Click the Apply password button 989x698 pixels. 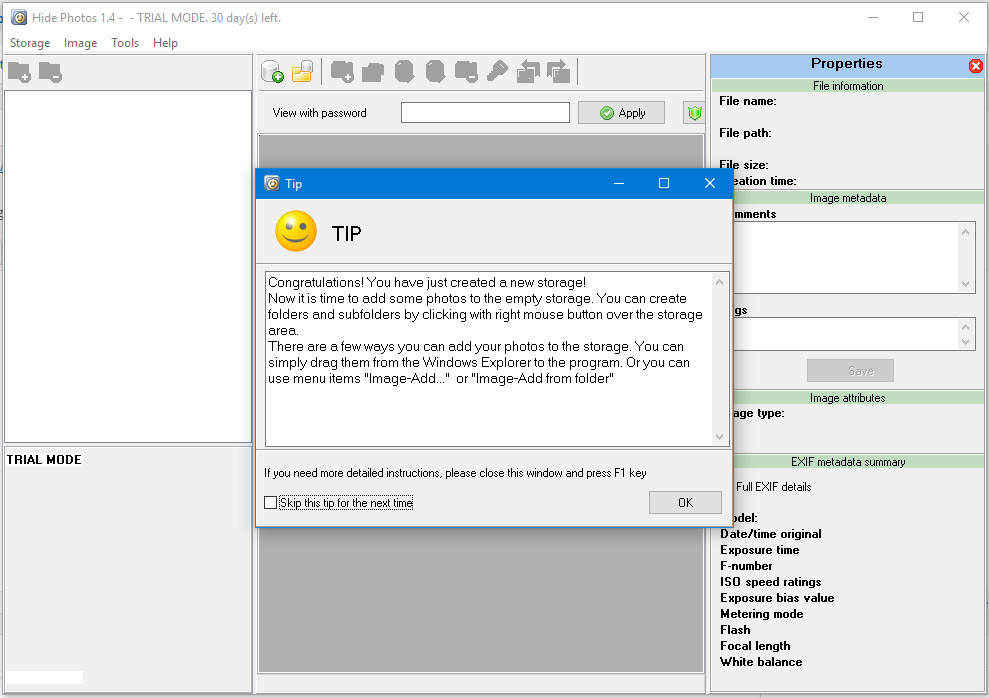point(621,113)
